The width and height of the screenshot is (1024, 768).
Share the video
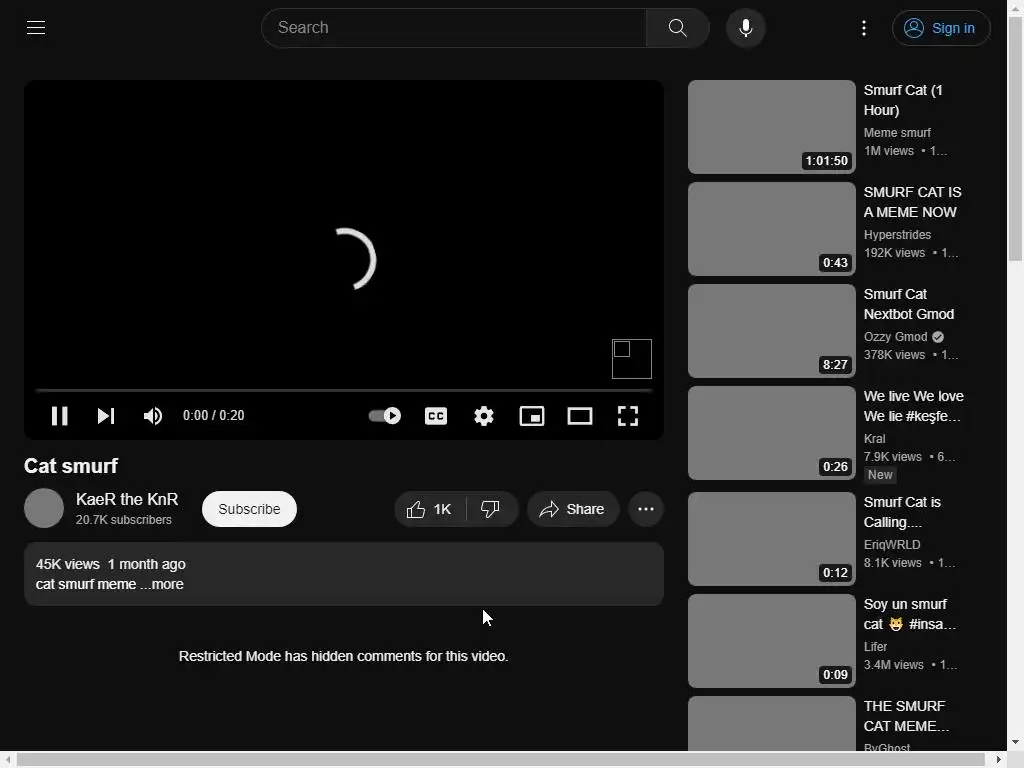(573, 509)
